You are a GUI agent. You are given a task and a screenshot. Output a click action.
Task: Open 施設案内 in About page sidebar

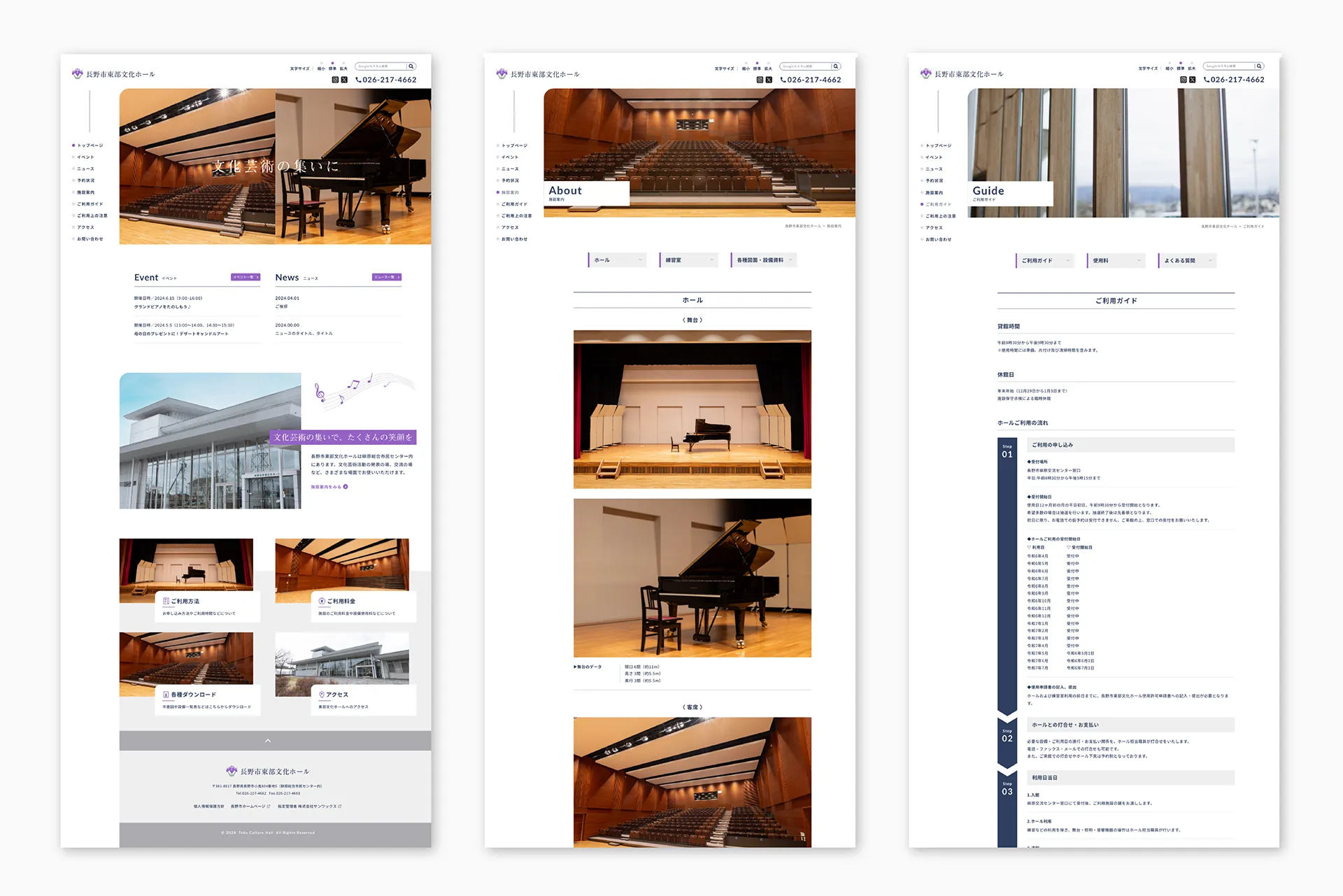coord(510,192)
